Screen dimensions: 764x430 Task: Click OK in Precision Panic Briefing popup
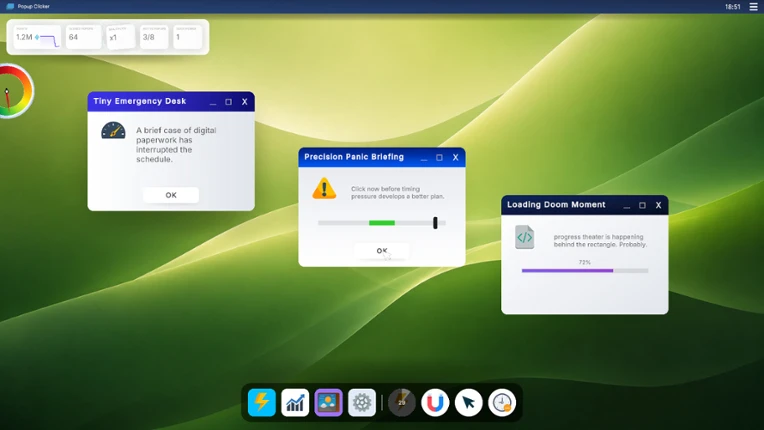pos(382,251)
